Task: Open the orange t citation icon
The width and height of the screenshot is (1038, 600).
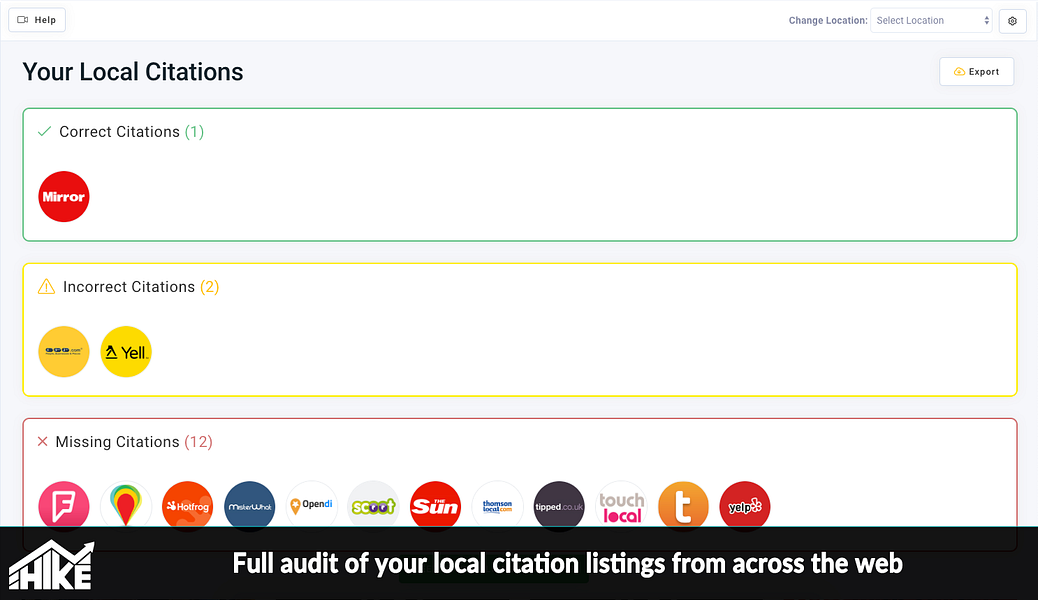Action: coord(683,506)
